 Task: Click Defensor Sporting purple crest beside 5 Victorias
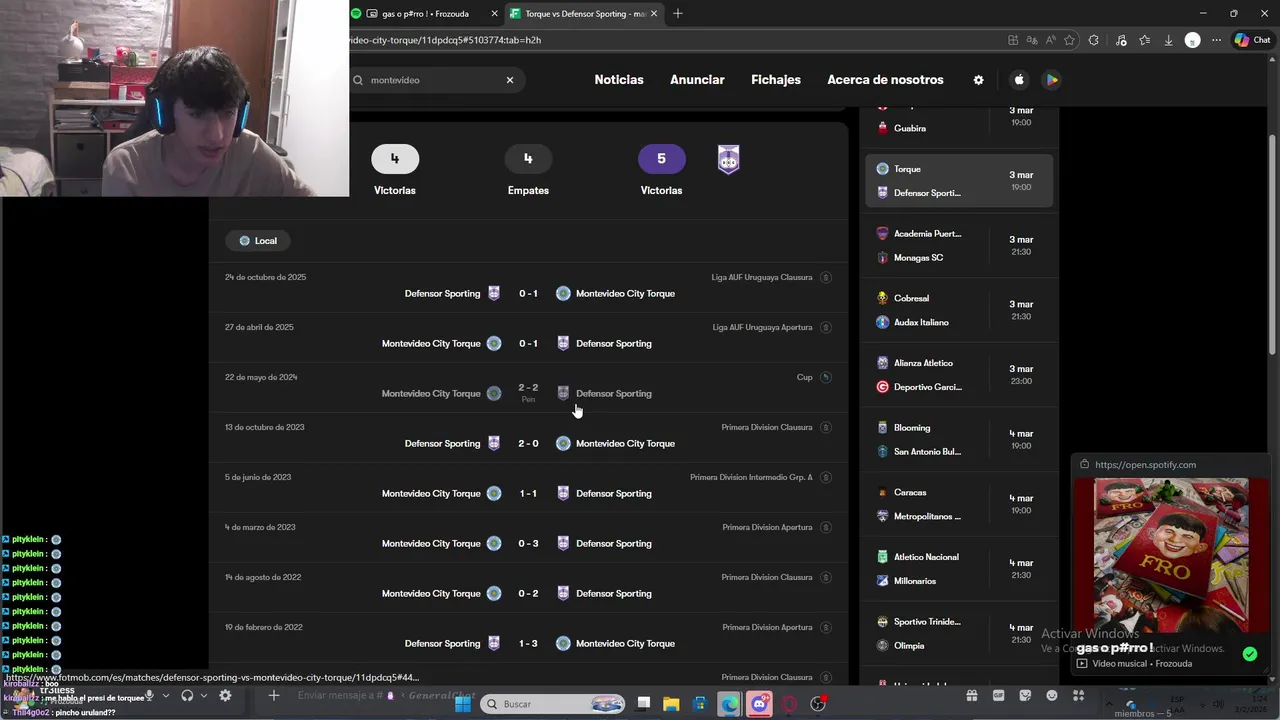click(x=729, y=159)
